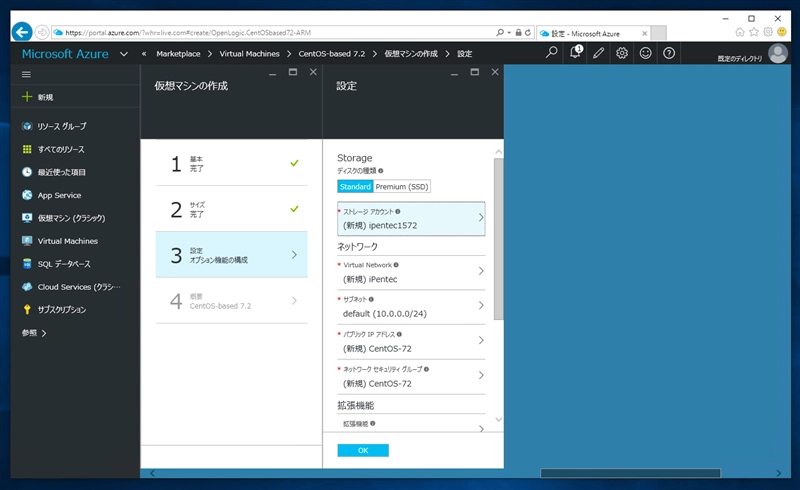Click the 設定 blade vertical scrollbar
The width and height of the screenshot is (800, 490).
point(498,239)
